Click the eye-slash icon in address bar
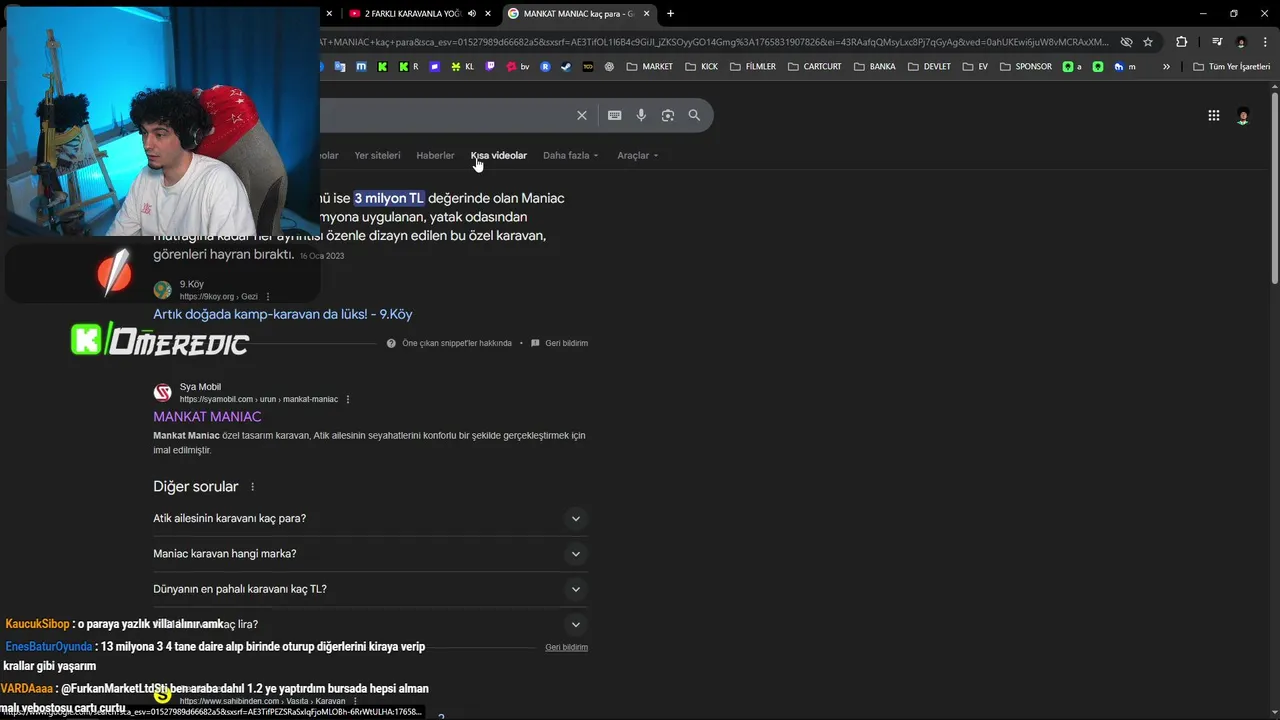The width and height of the screenshot is (1280, 720). click(1126, 42)
